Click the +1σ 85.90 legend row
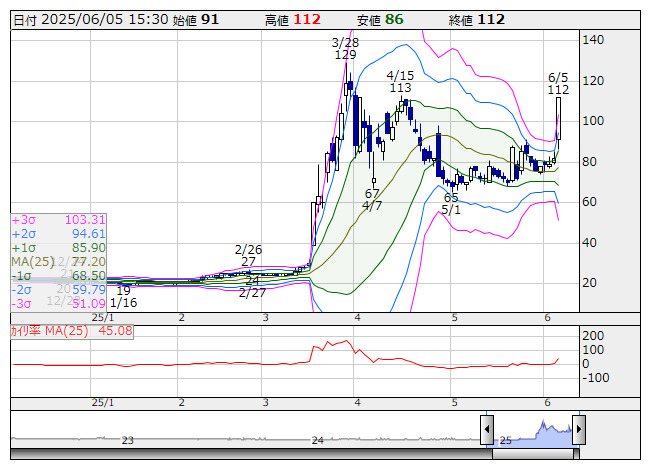 pos(58,247)
